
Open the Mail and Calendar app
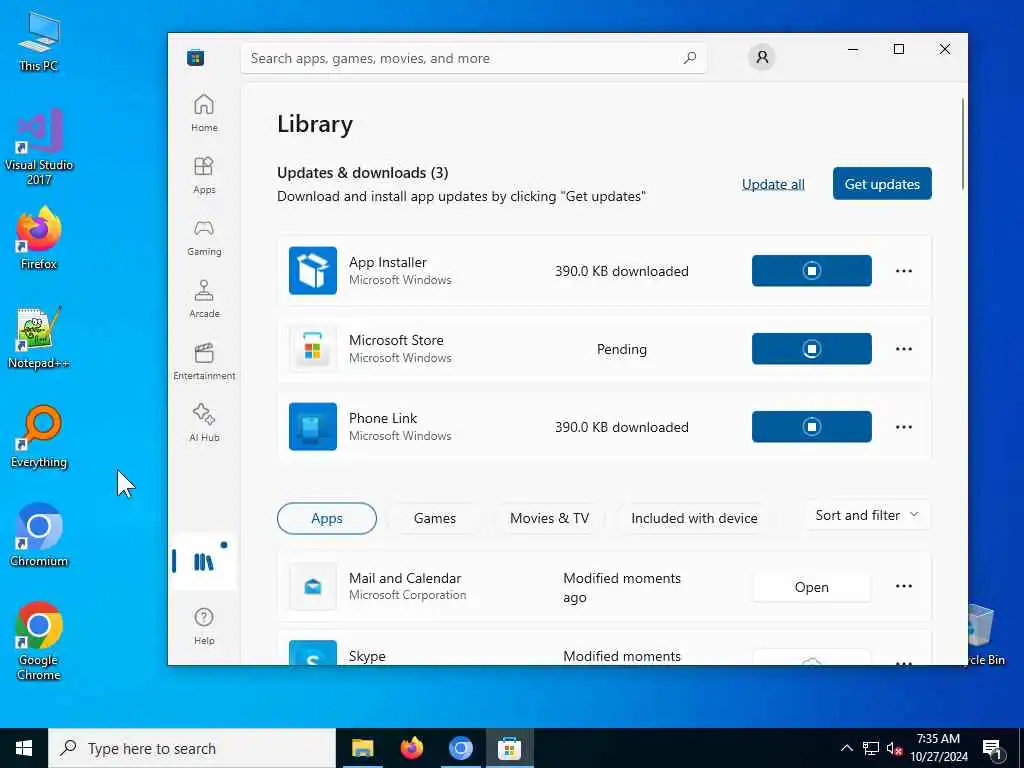(811, 586)
